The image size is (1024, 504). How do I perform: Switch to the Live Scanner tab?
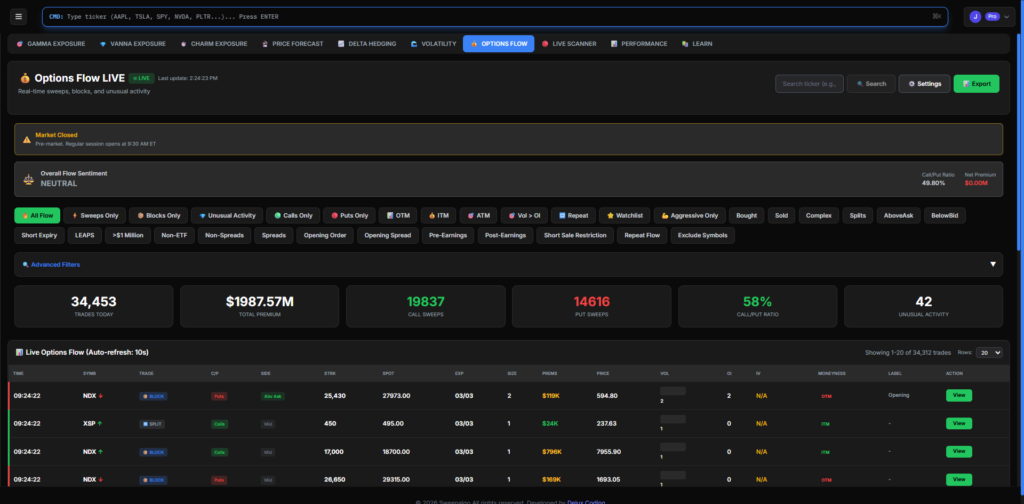[x=572, y=44]
